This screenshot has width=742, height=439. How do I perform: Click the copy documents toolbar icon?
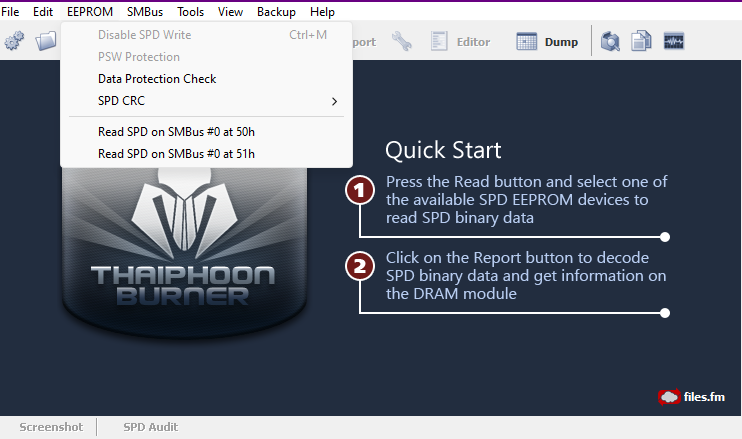pyautogui.click(x=642, y=41)
